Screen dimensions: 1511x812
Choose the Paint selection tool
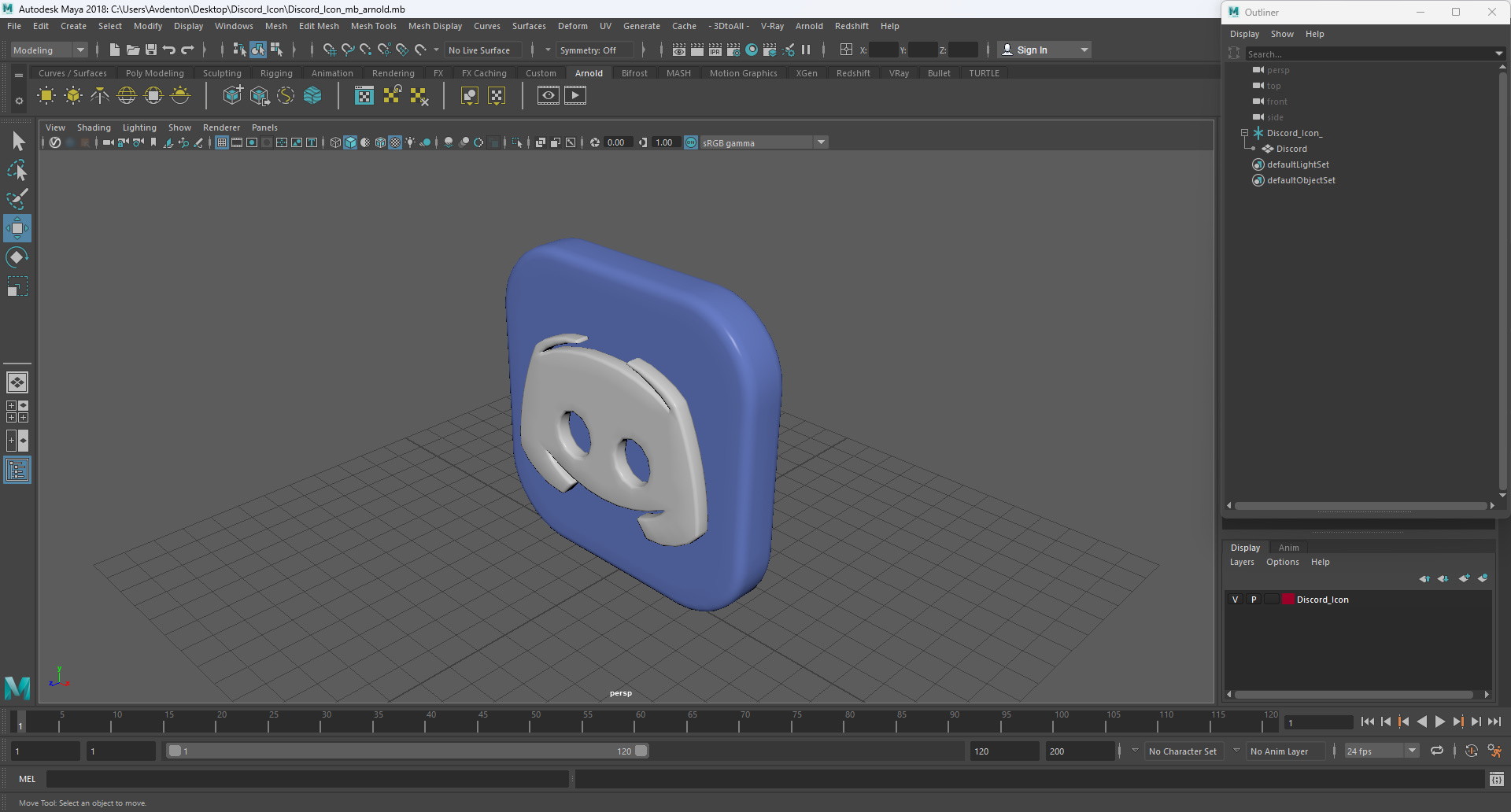point(17,199)
